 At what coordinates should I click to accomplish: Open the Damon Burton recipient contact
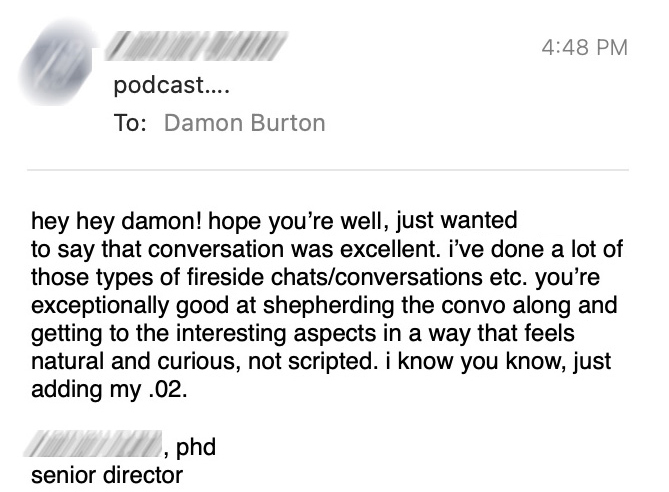click(x=245, y=123)
